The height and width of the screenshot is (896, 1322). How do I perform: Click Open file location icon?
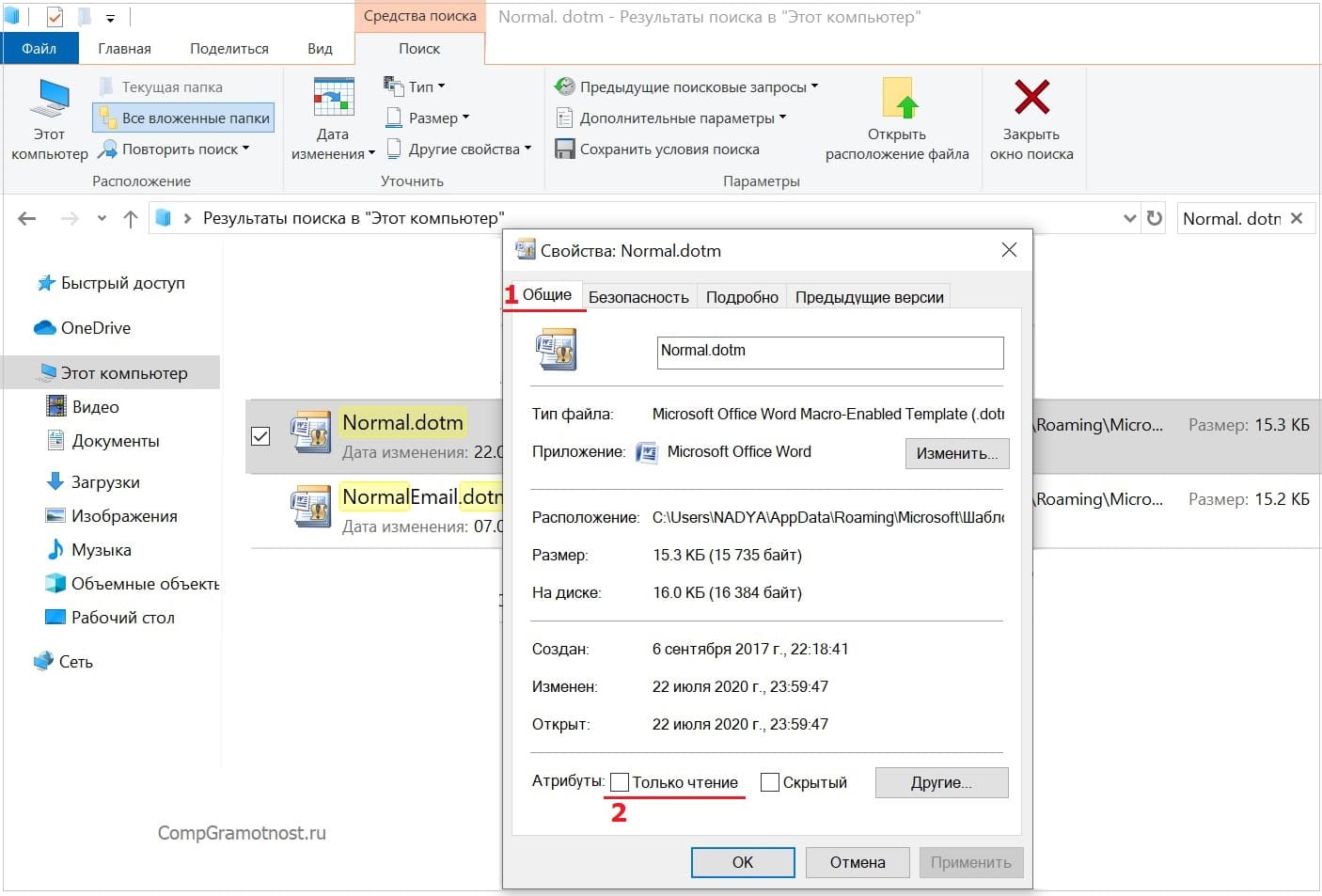899,99
